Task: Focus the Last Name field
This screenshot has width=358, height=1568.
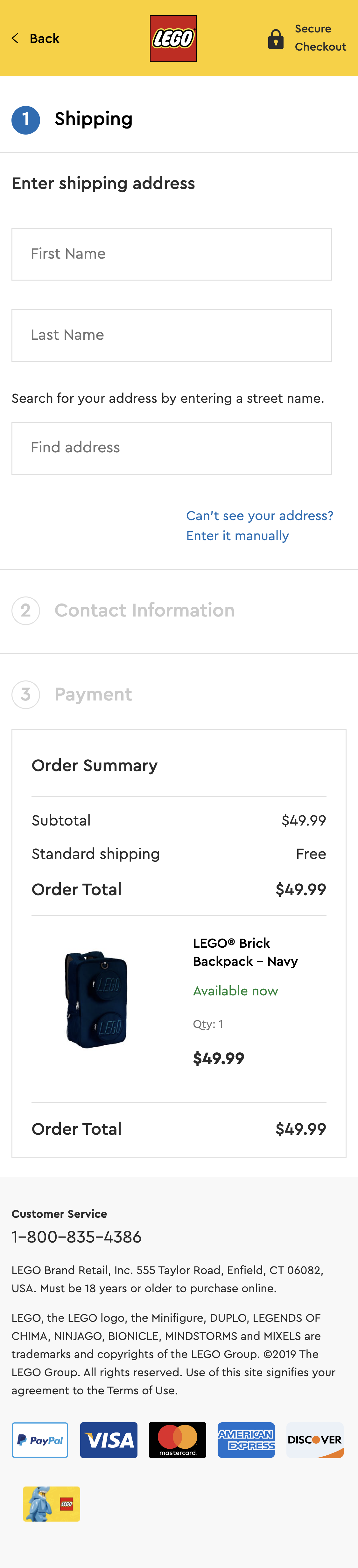Action: point(172,335)
